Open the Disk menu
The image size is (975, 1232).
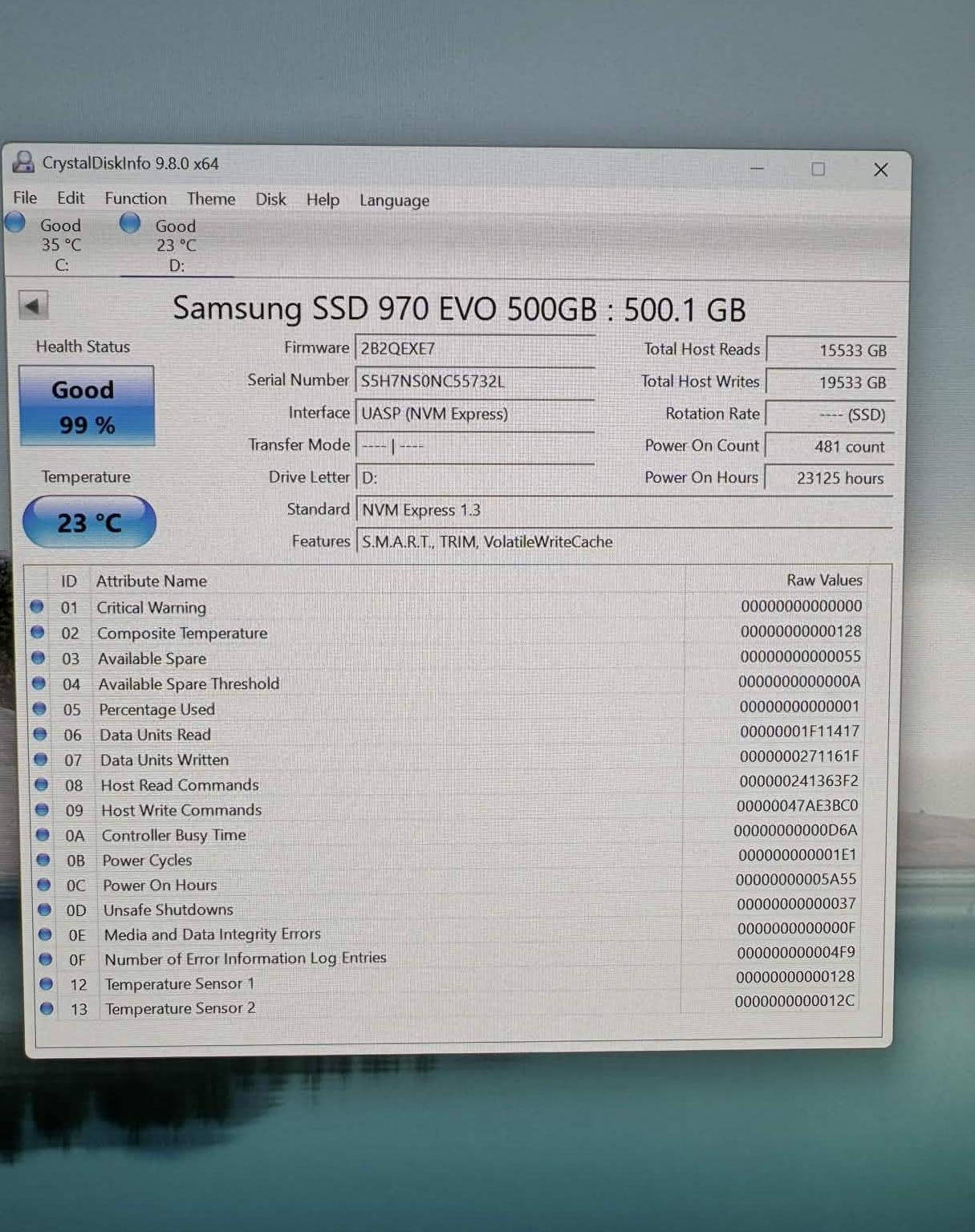coord(270,199)
